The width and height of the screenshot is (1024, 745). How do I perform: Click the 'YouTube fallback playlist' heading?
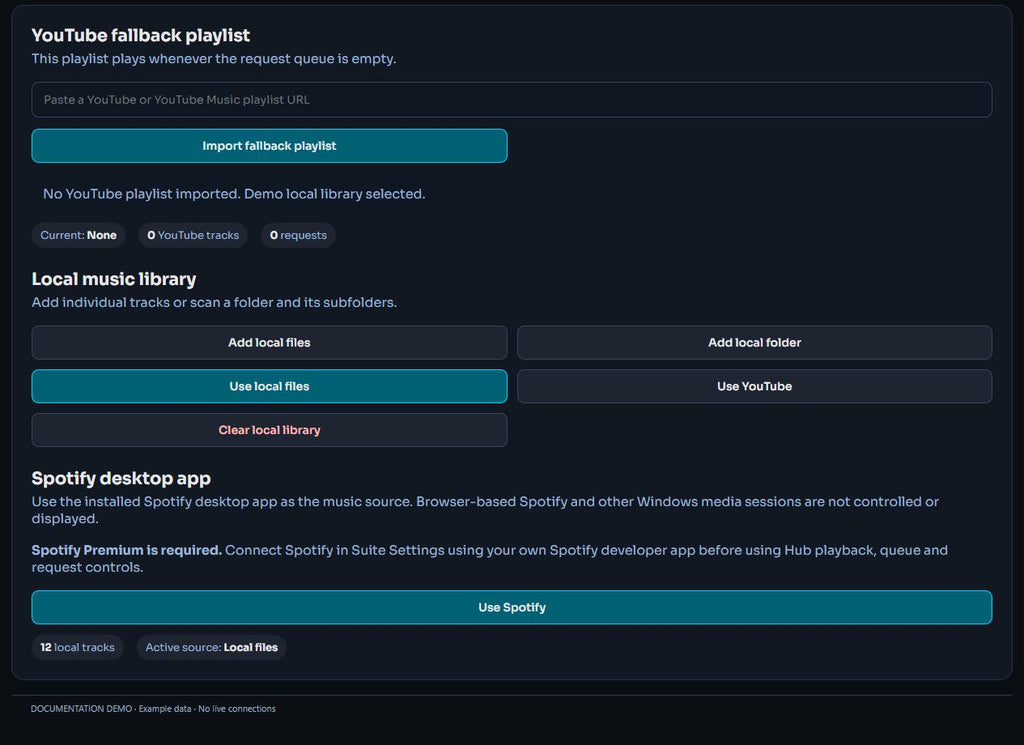point(140,35)
